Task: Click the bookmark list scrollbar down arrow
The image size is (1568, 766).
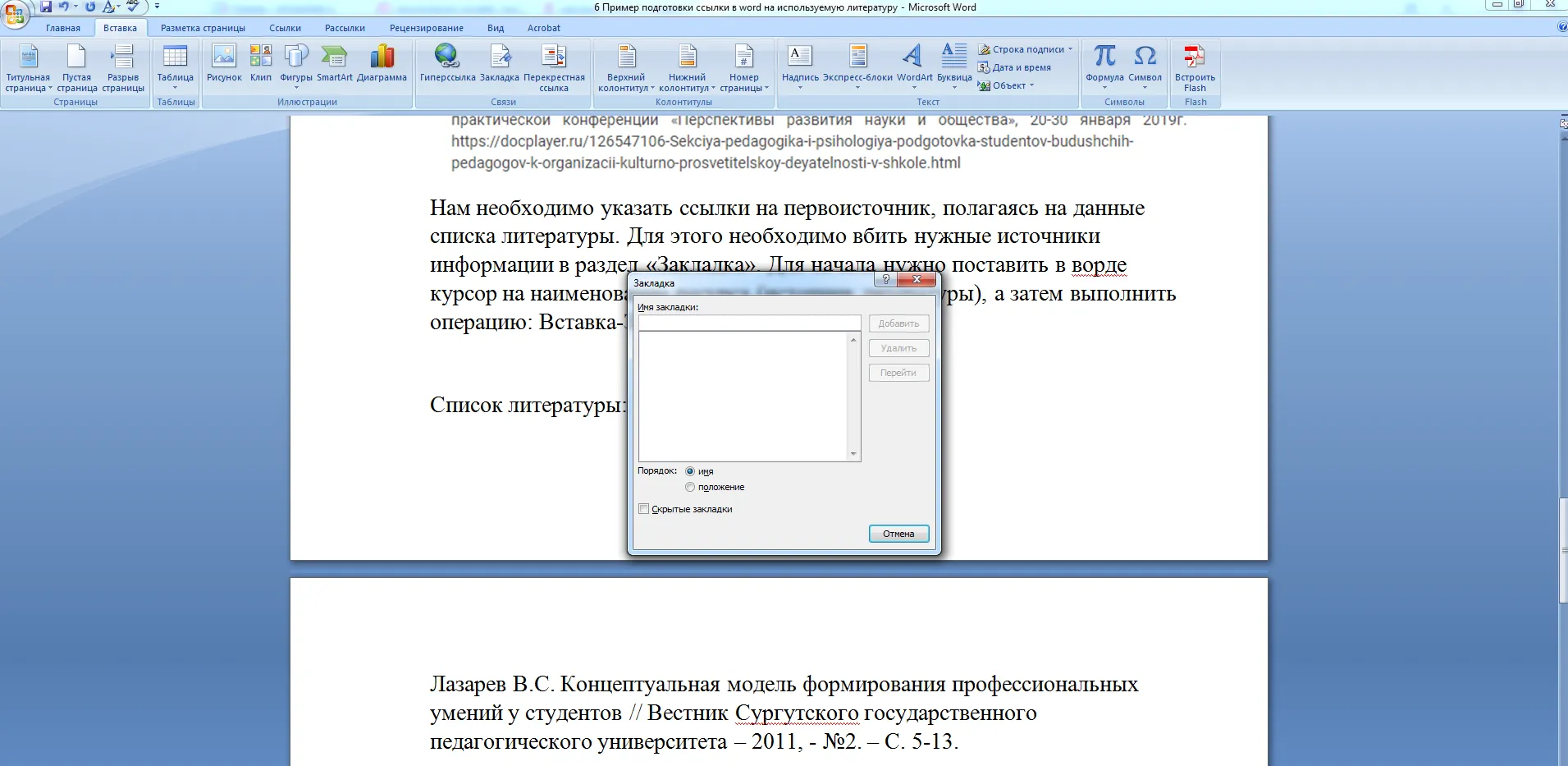Action: pyautogui.click(x=853, y=453)
